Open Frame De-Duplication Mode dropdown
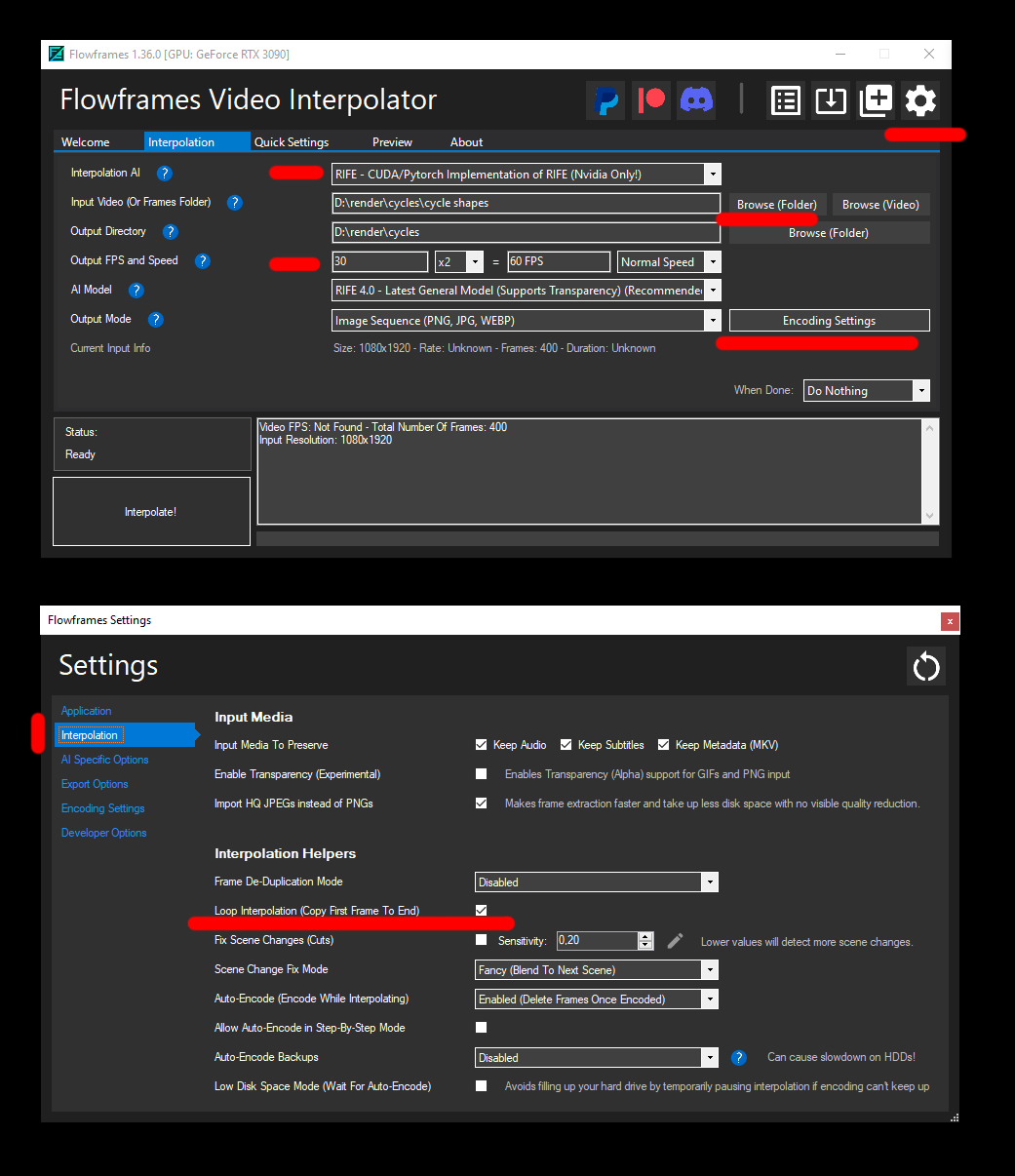Viewport: 1015px width, 1176px height. coord(597,882)
